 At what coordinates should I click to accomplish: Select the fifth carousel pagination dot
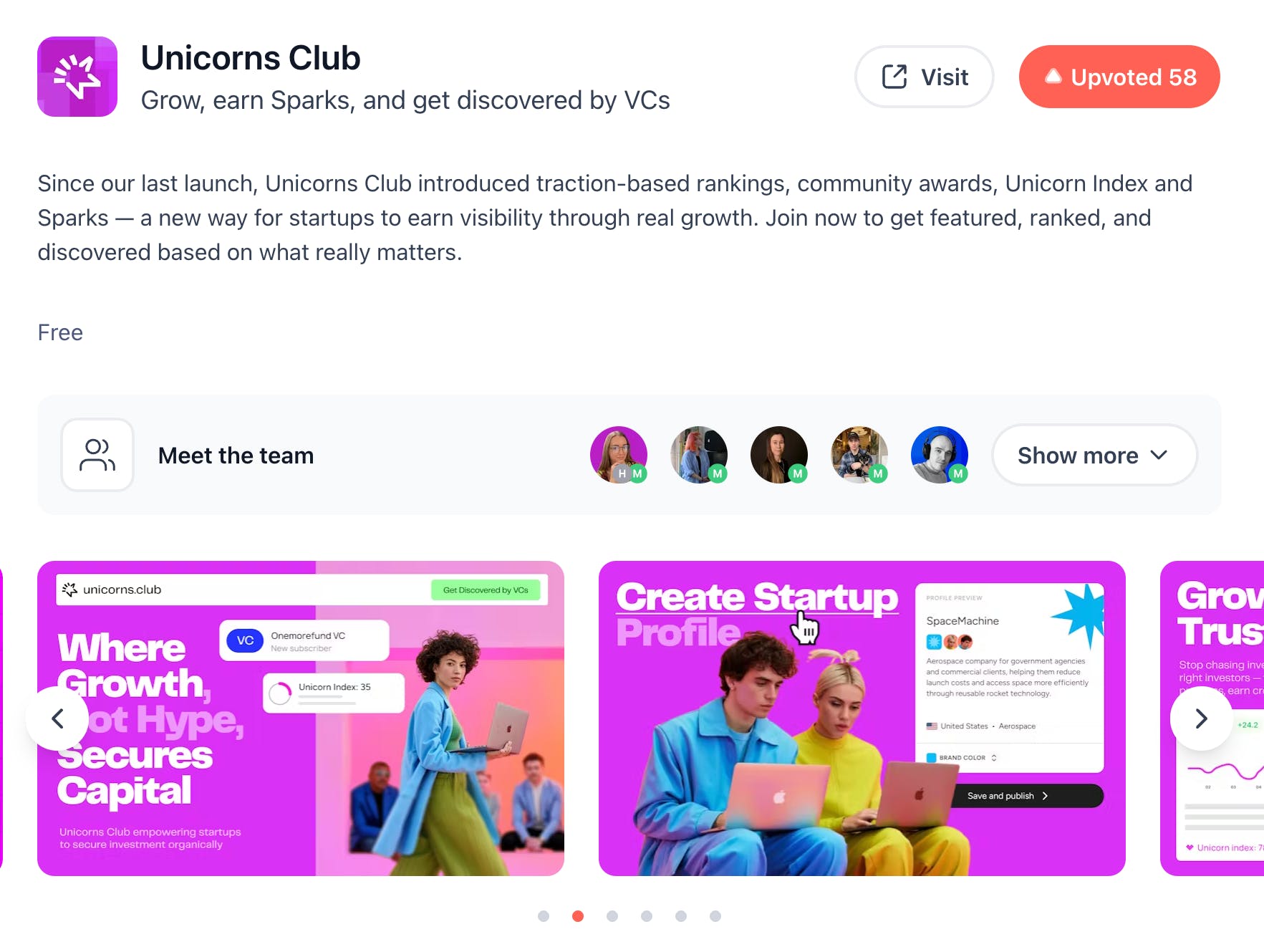coord(681,916)
